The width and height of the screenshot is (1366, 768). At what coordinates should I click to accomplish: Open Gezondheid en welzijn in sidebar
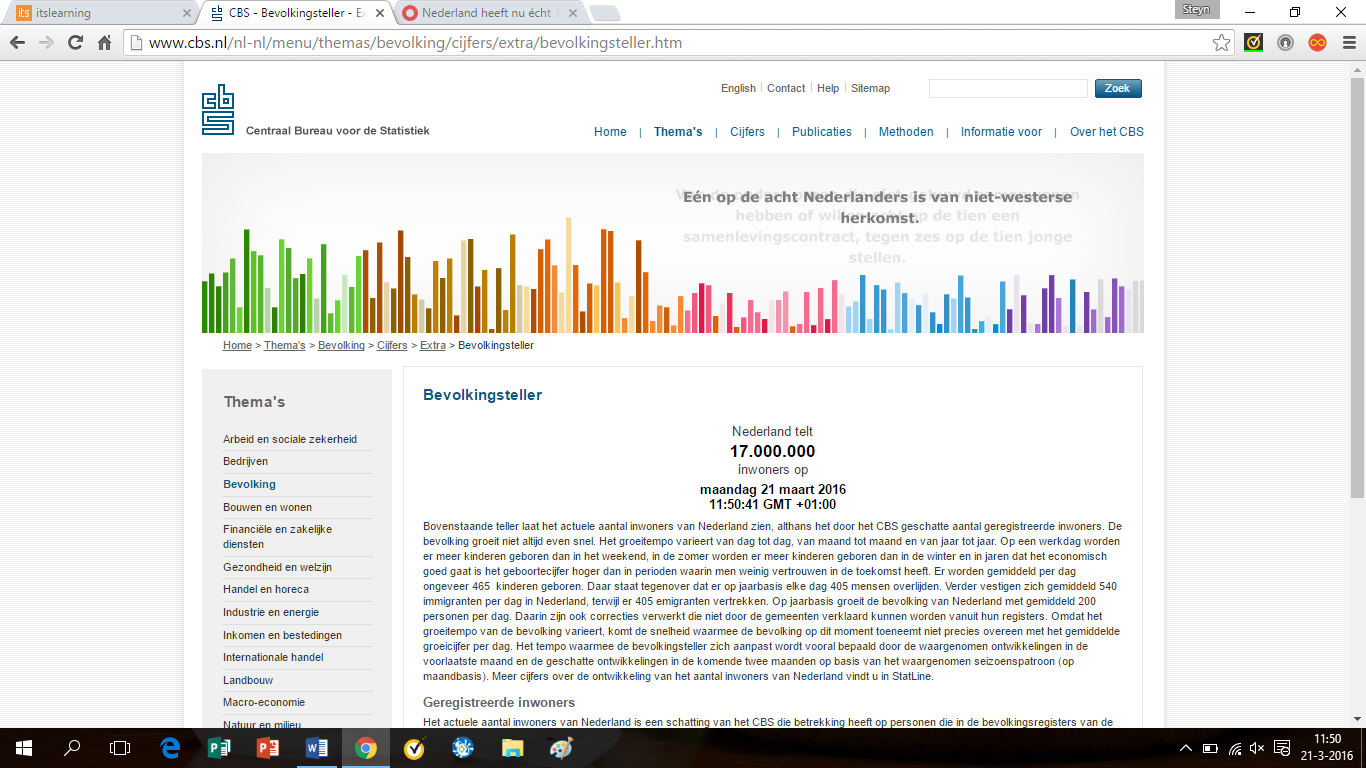[x=277, y=567]
